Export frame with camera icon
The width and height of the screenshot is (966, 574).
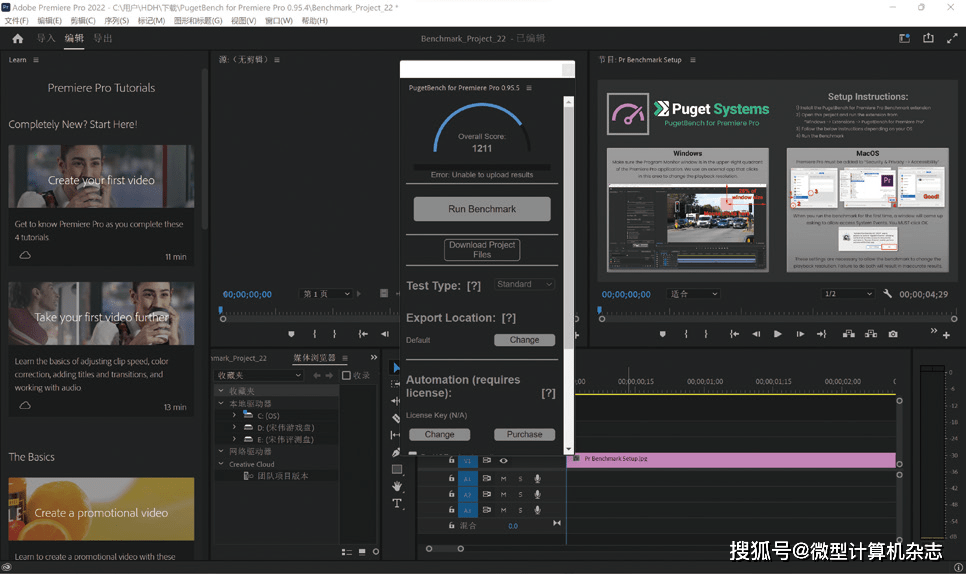click(893, 334)
